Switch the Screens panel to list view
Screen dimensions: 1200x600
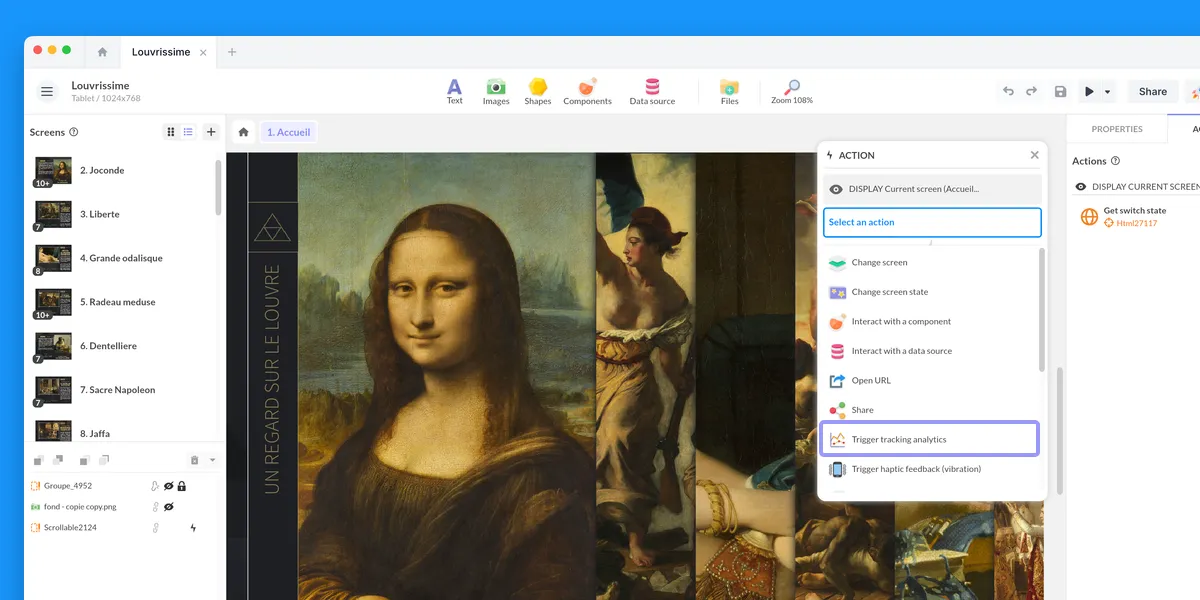(188, 132)
